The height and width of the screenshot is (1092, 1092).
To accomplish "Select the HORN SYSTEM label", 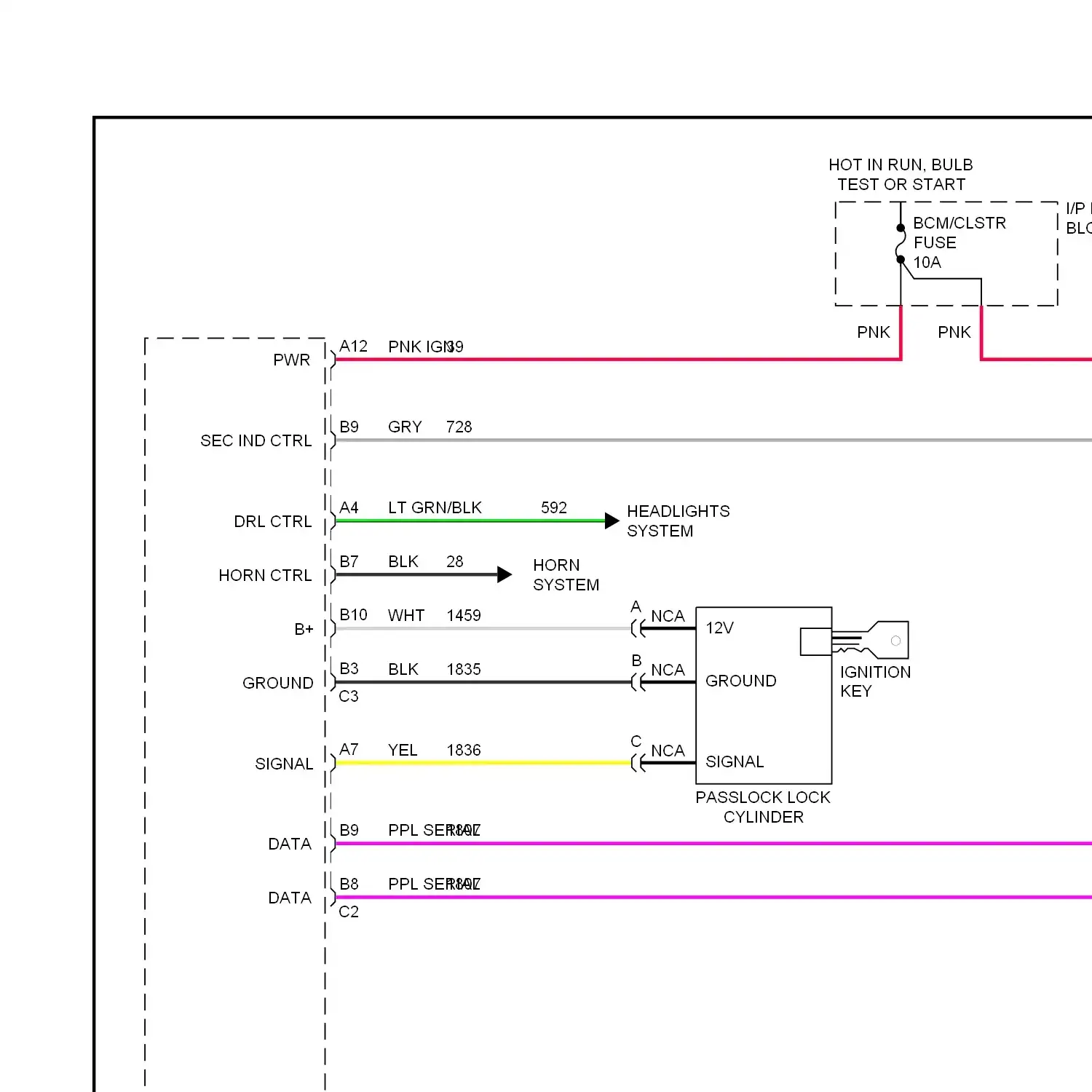I will click(x=566, y=575).
